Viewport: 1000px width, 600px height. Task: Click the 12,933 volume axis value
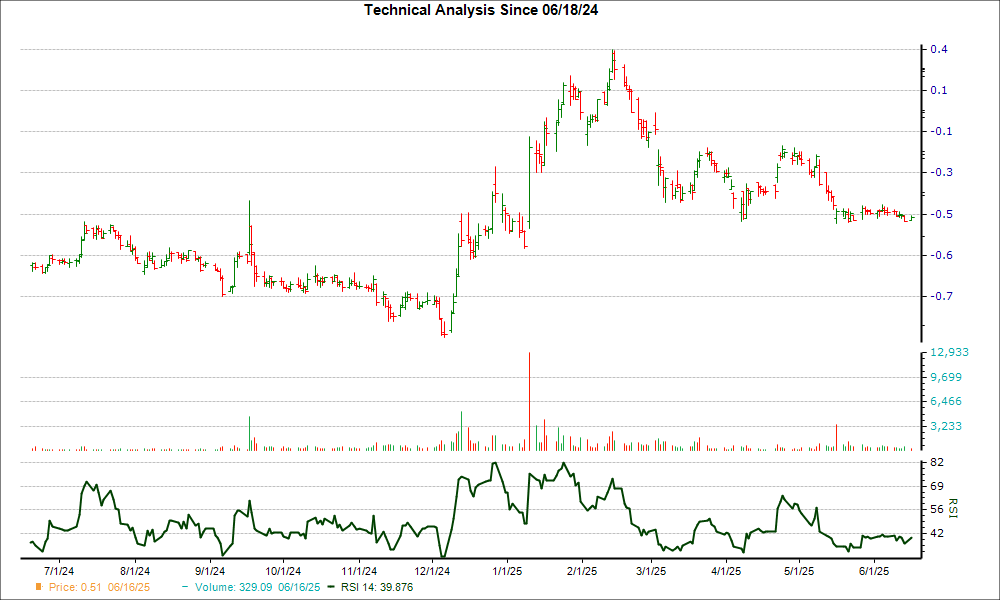[x=950, y=353]
